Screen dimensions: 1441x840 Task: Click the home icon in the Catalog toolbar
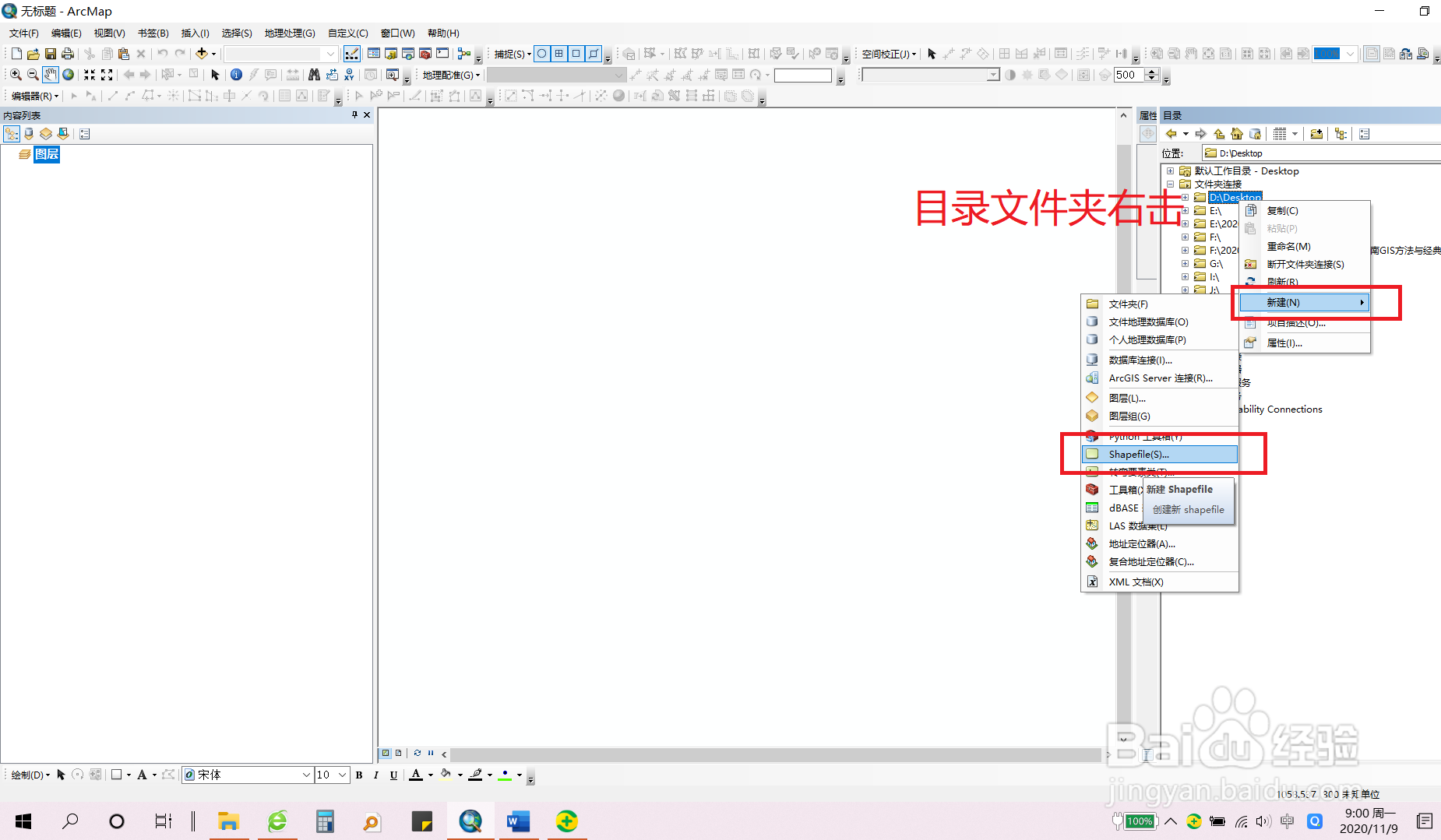(x=1237, y=133)
